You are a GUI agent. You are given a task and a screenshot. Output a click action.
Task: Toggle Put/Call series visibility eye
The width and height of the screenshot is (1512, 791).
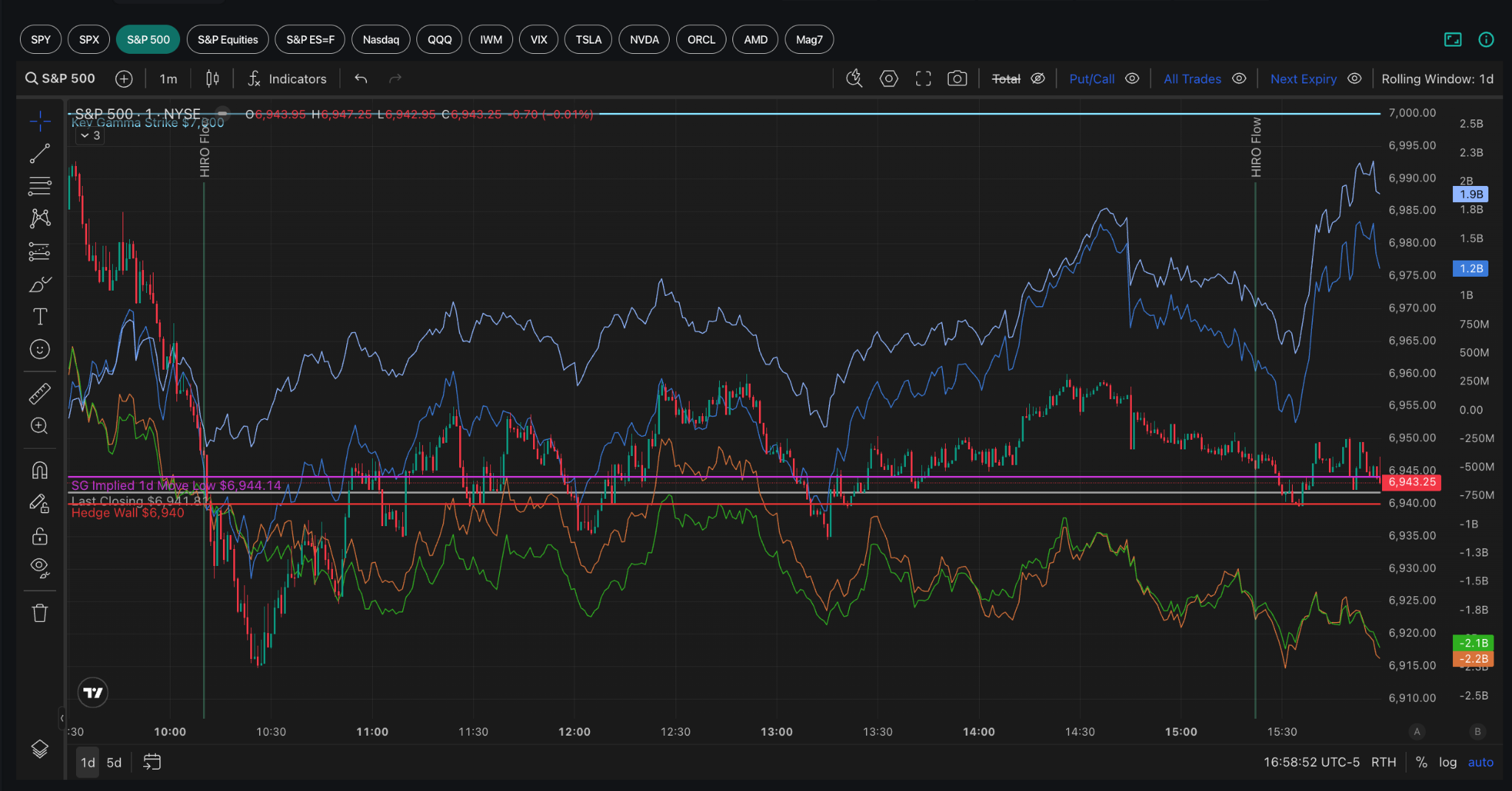[1132, 78]
